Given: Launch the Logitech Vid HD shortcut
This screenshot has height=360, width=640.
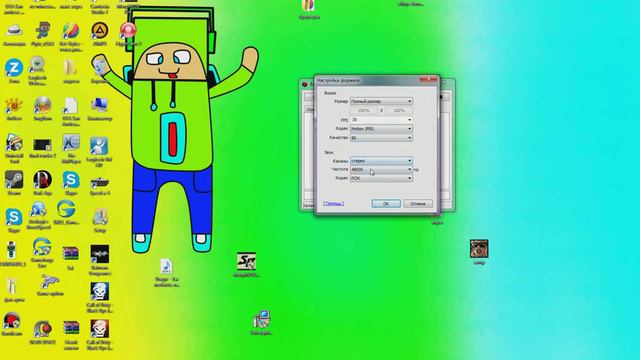Looking at the screenshot, I should (x=99, y=146).
